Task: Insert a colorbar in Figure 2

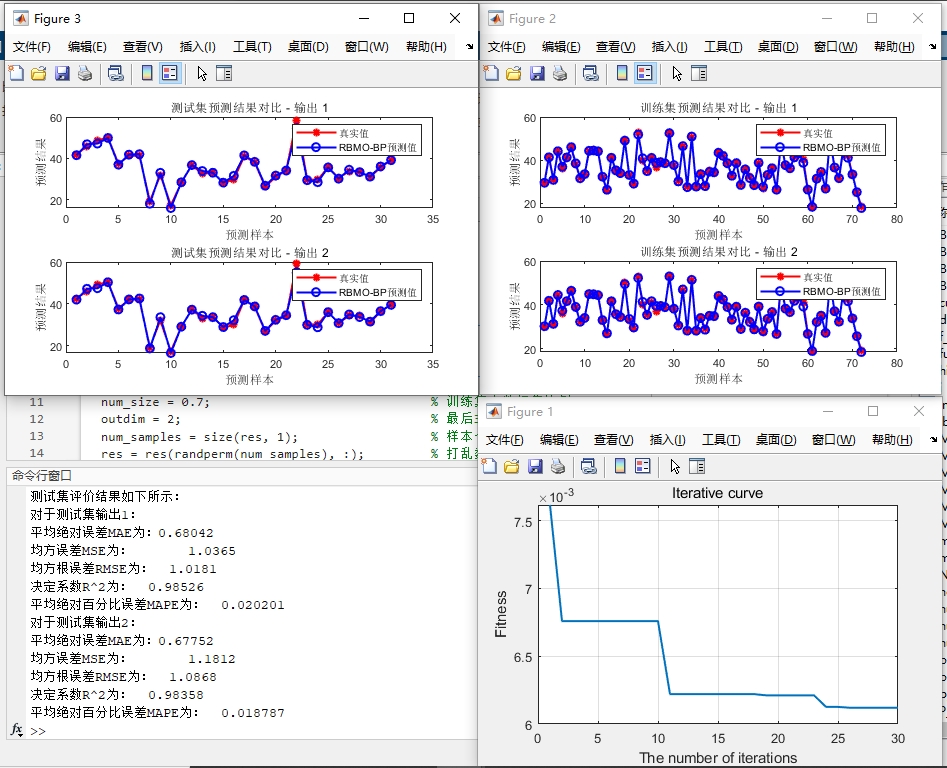Action: pos(622,74)
